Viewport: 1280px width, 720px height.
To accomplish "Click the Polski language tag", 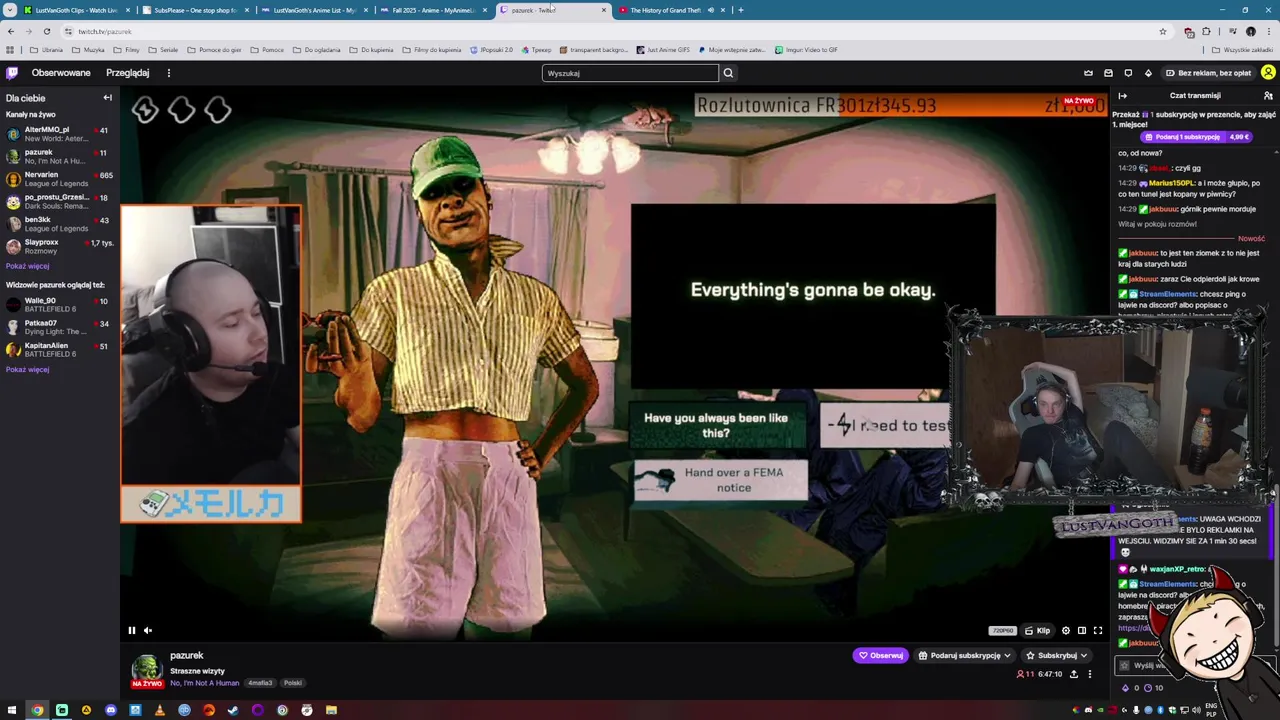I will [293, 683].
